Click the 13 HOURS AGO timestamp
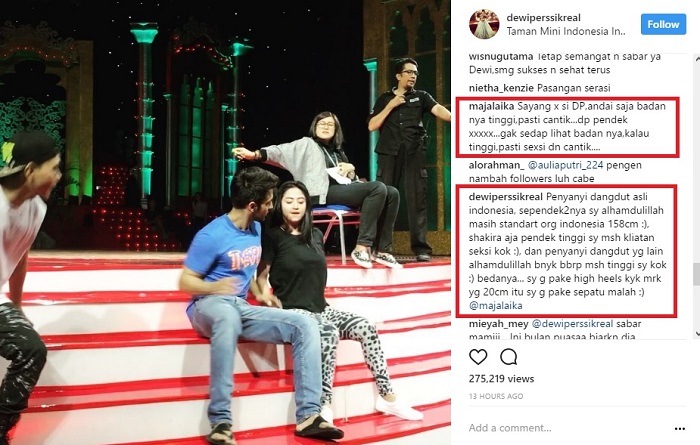 [496, 396]
